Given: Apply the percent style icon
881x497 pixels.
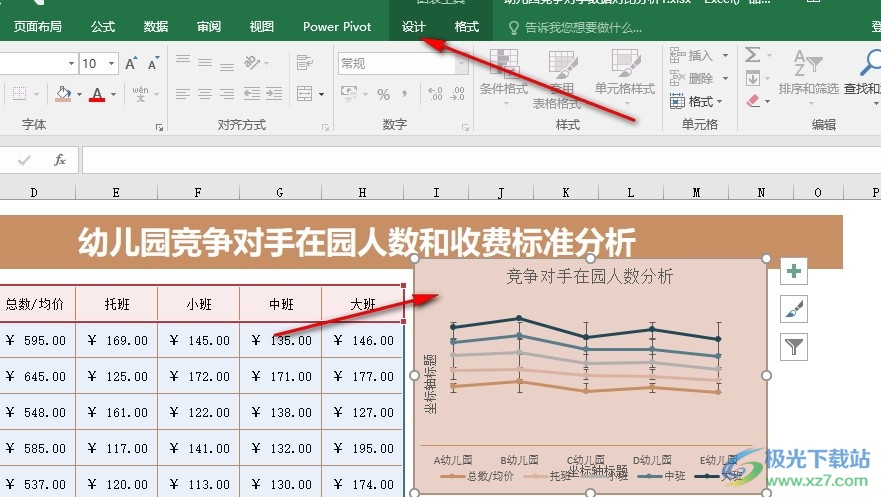Looking at the screenshot, I should (x=383, y=94).
